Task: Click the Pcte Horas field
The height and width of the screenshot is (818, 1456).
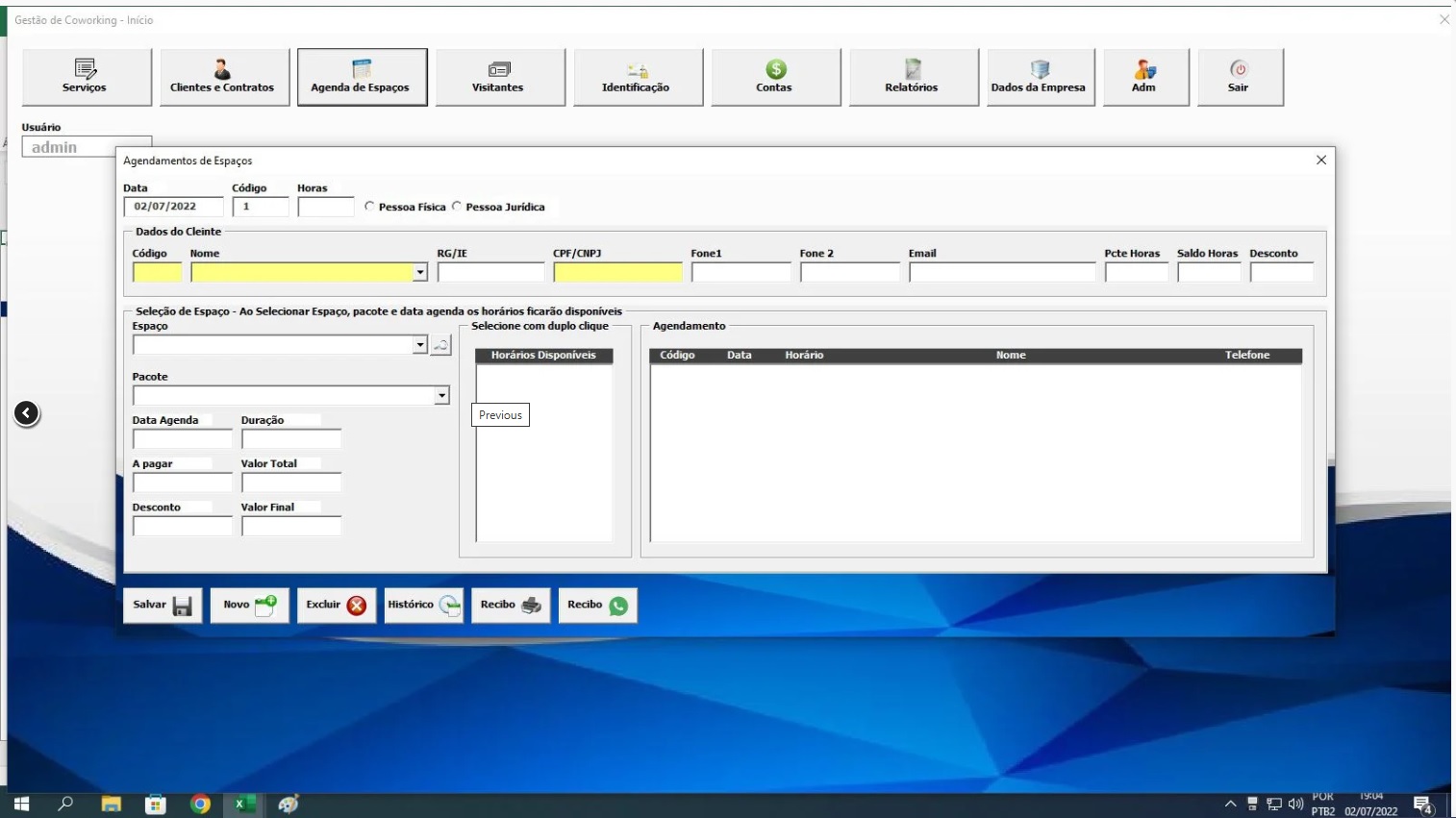Action: [1137, 273]
